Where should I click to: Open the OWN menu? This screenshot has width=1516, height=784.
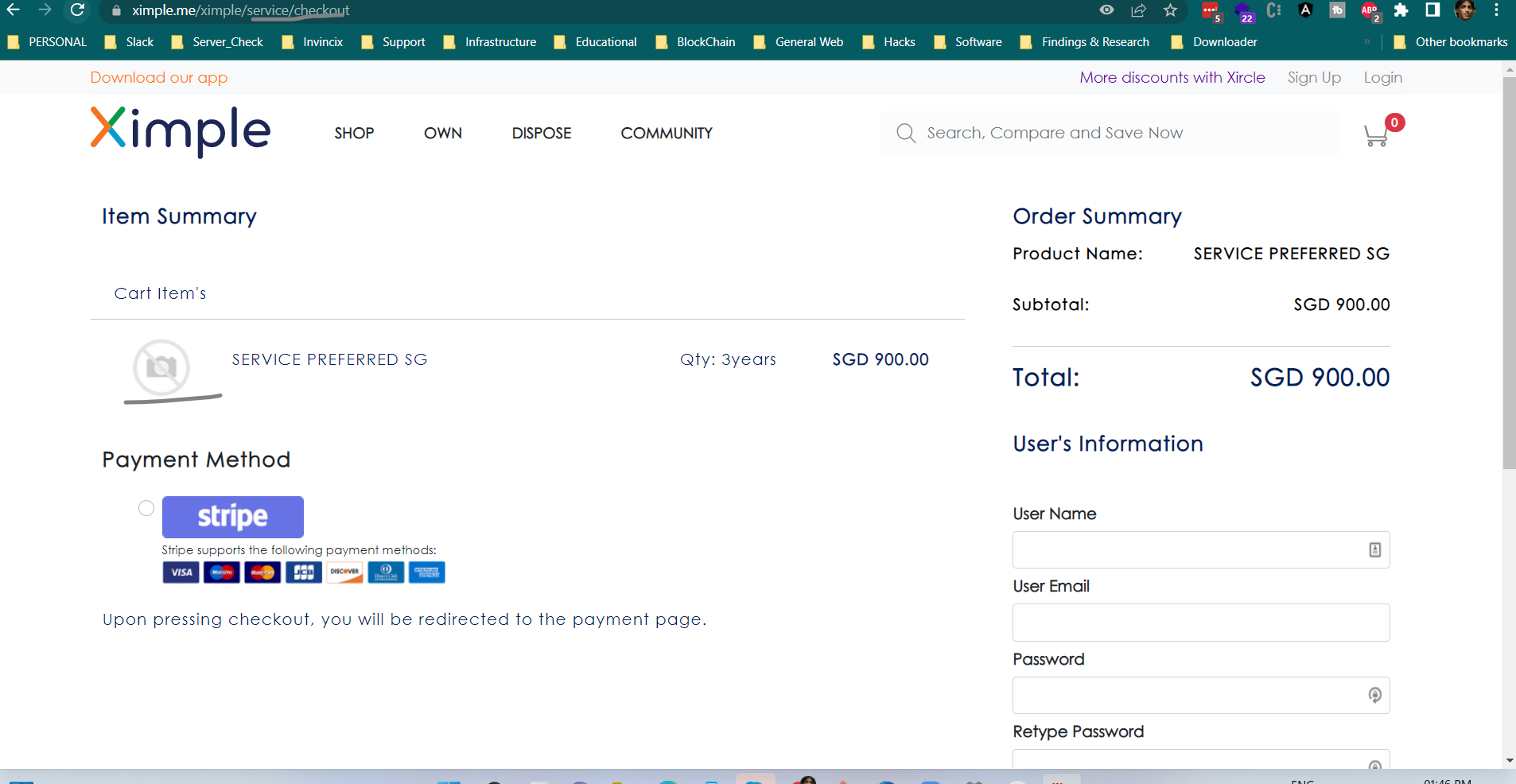pyautogui.click(x=443, y=133)
